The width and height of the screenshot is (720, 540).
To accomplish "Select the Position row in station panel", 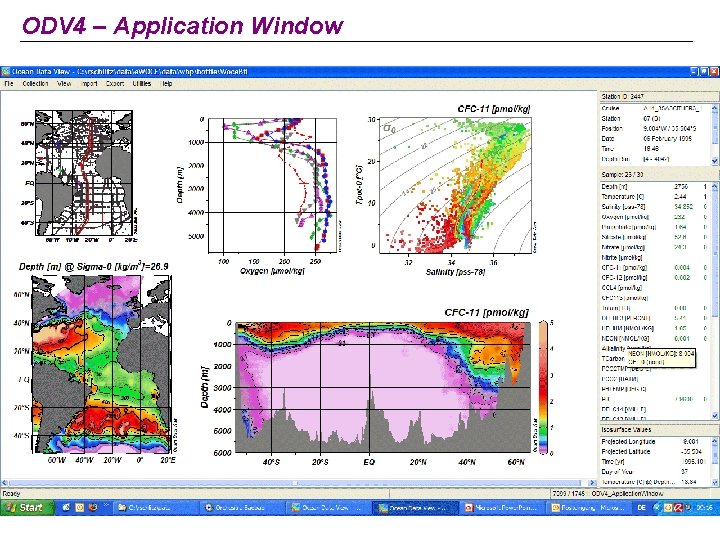I will tap(655, 129).
